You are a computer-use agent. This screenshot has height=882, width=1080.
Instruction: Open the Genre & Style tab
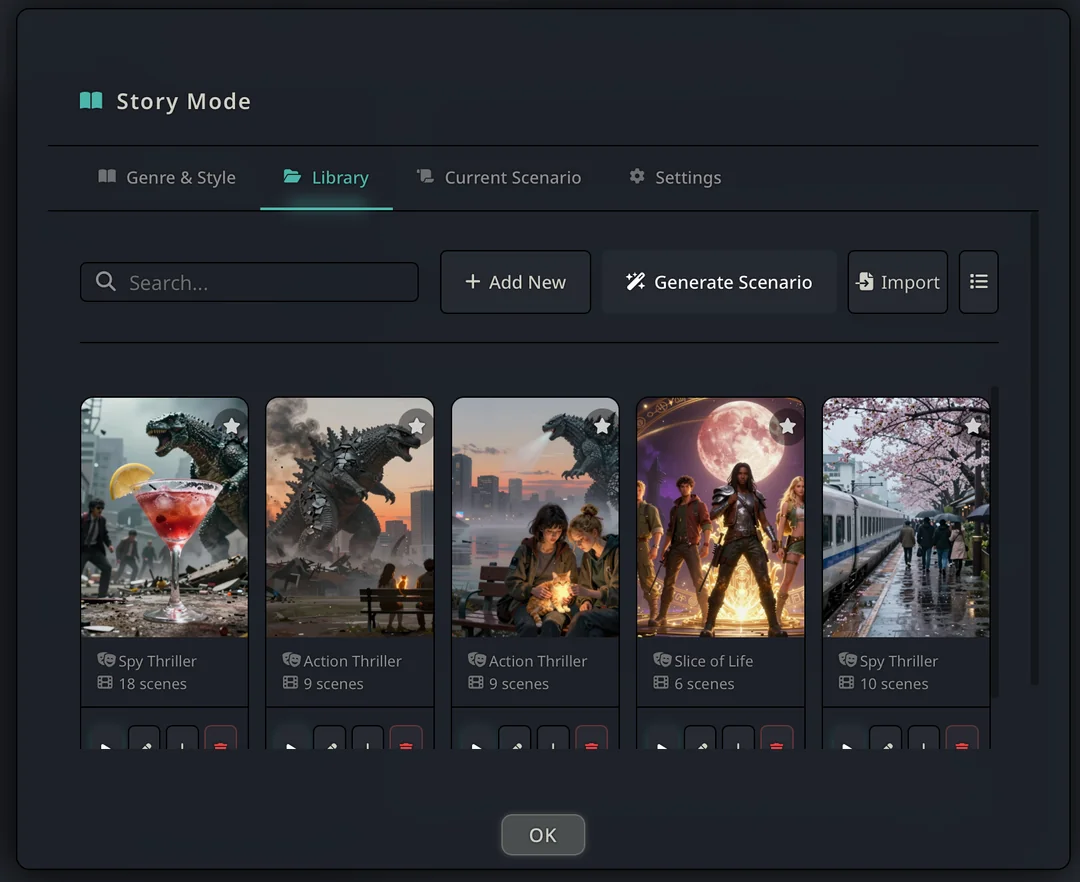(x=167, y=178)
